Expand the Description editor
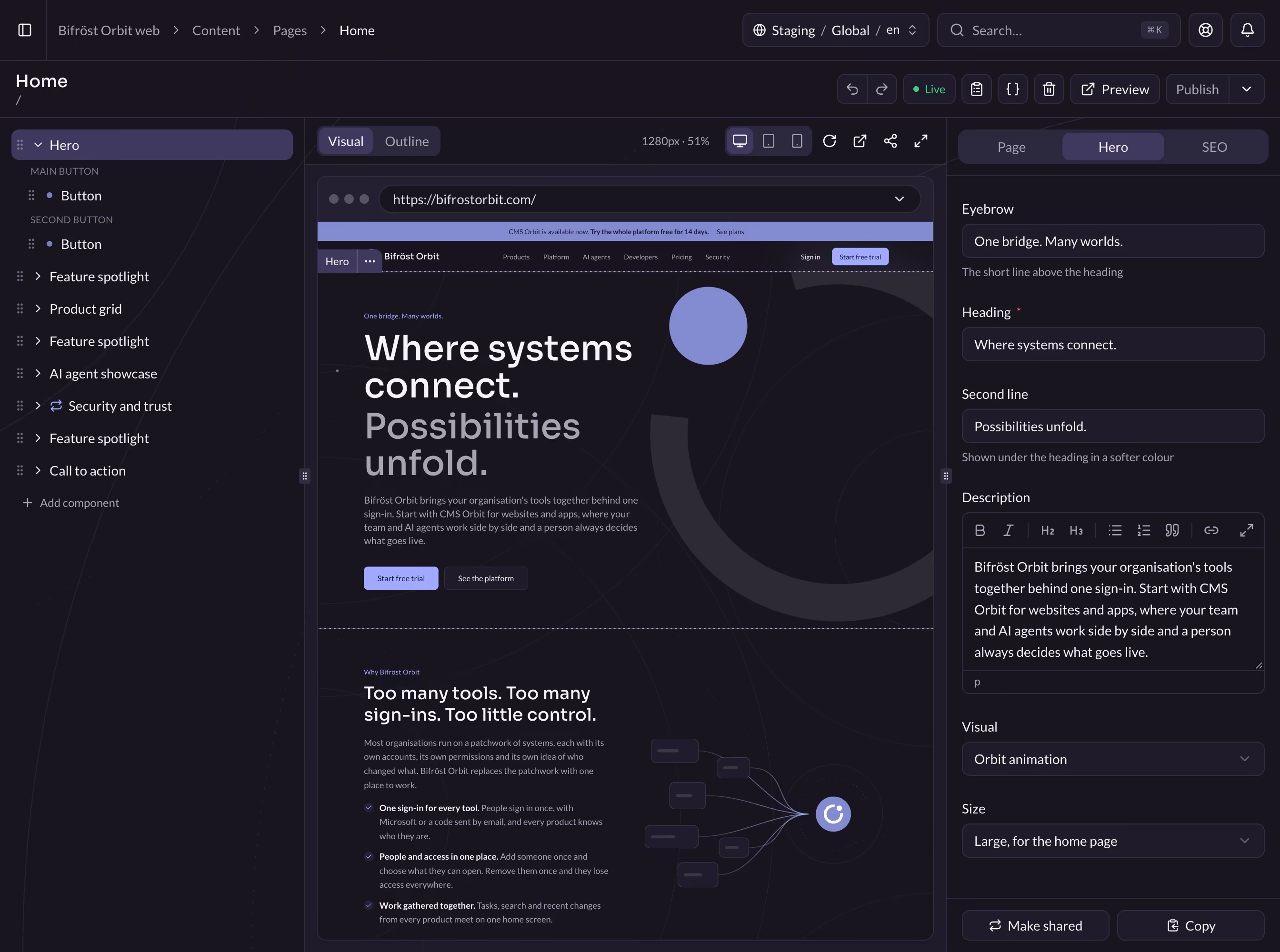Screen dimensions: 1280x952 [1247, 530]
